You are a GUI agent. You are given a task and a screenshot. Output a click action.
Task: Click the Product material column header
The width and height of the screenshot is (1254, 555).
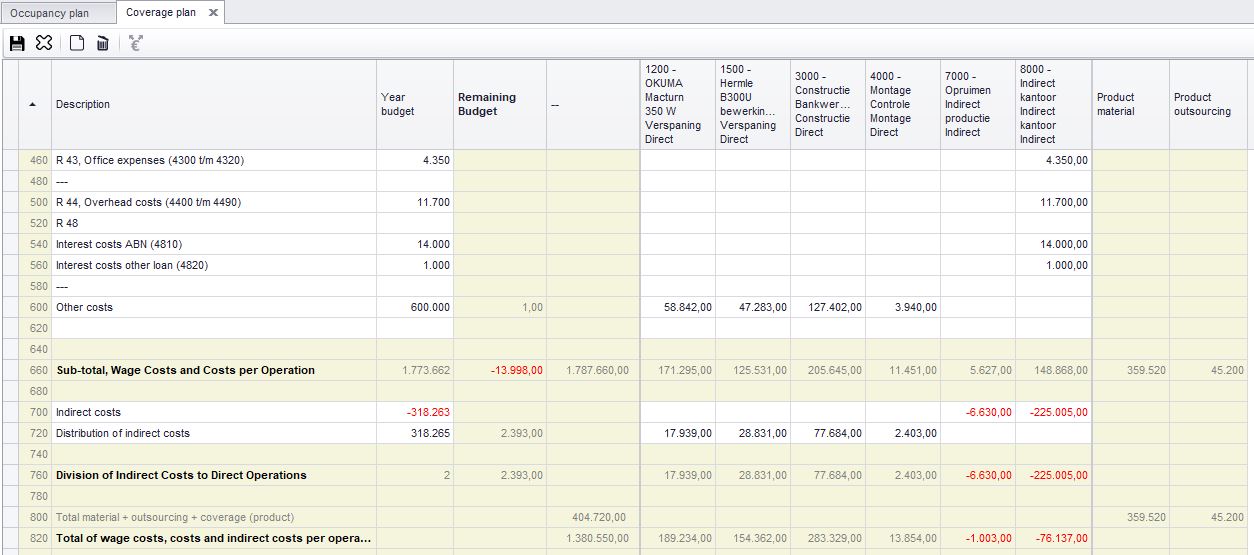point(1131,104)
